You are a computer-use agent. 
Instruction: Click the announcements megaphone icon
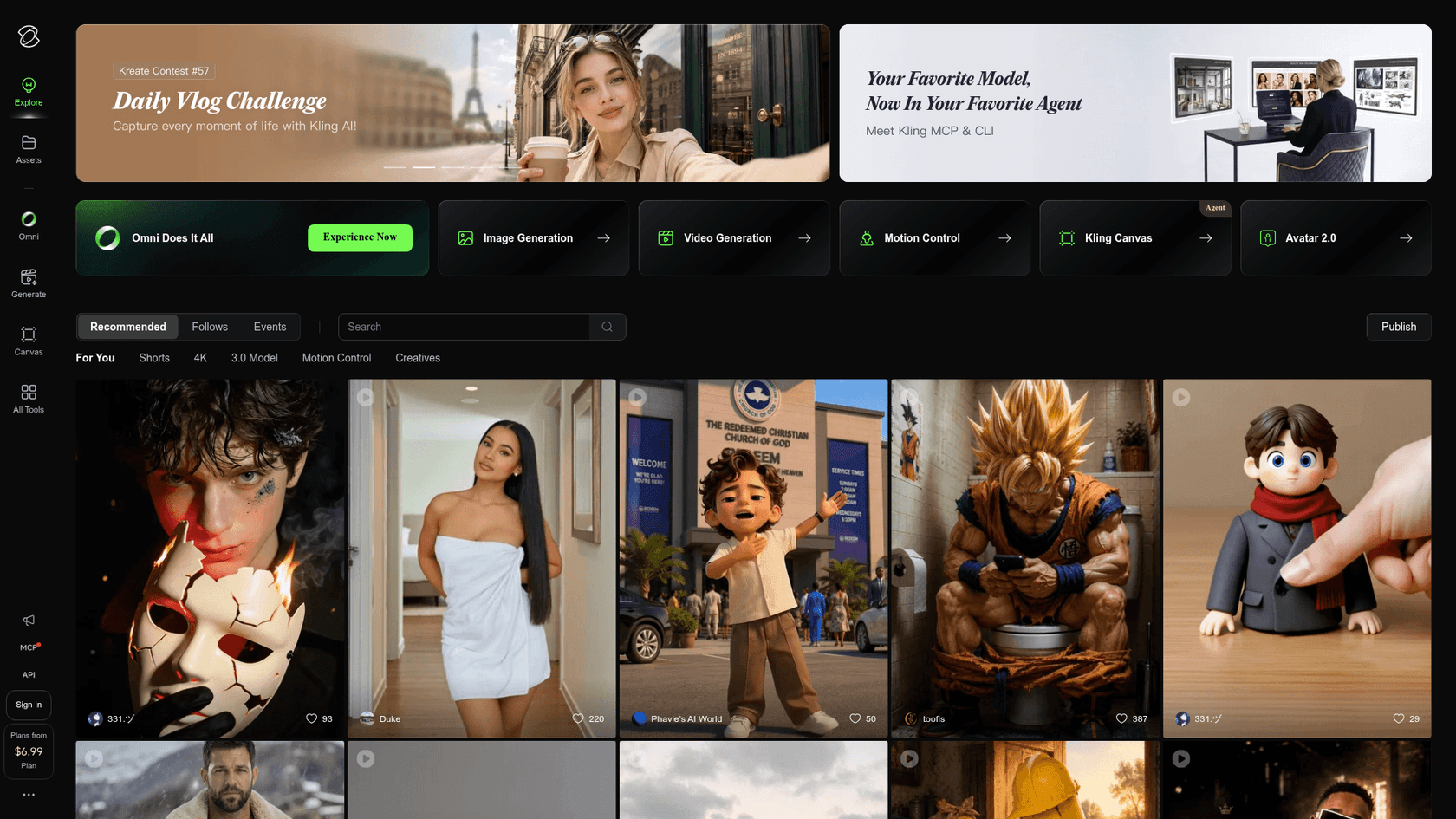point(29,620)
